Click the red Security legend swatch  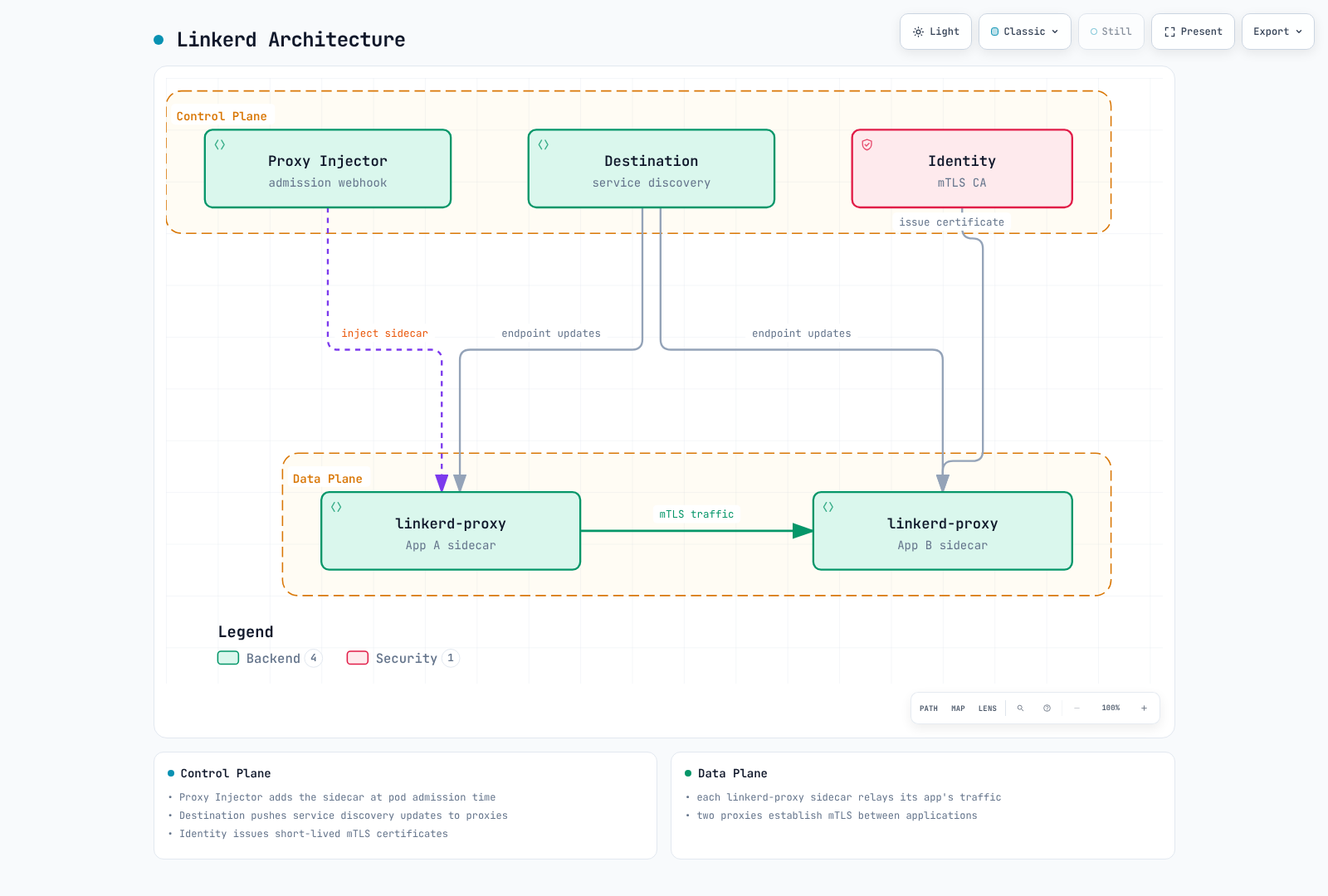coord(358,658)
